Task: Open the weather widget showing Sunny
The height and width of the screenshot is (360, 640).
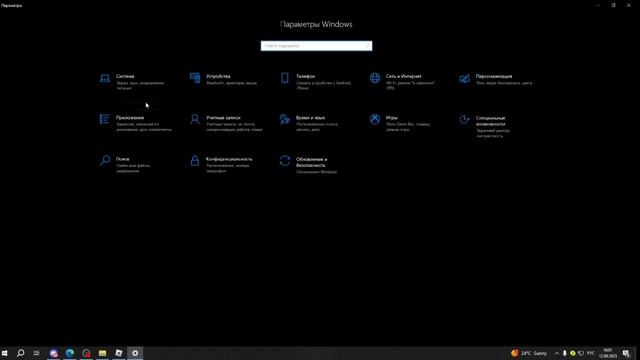Action: tap(529, 353)
